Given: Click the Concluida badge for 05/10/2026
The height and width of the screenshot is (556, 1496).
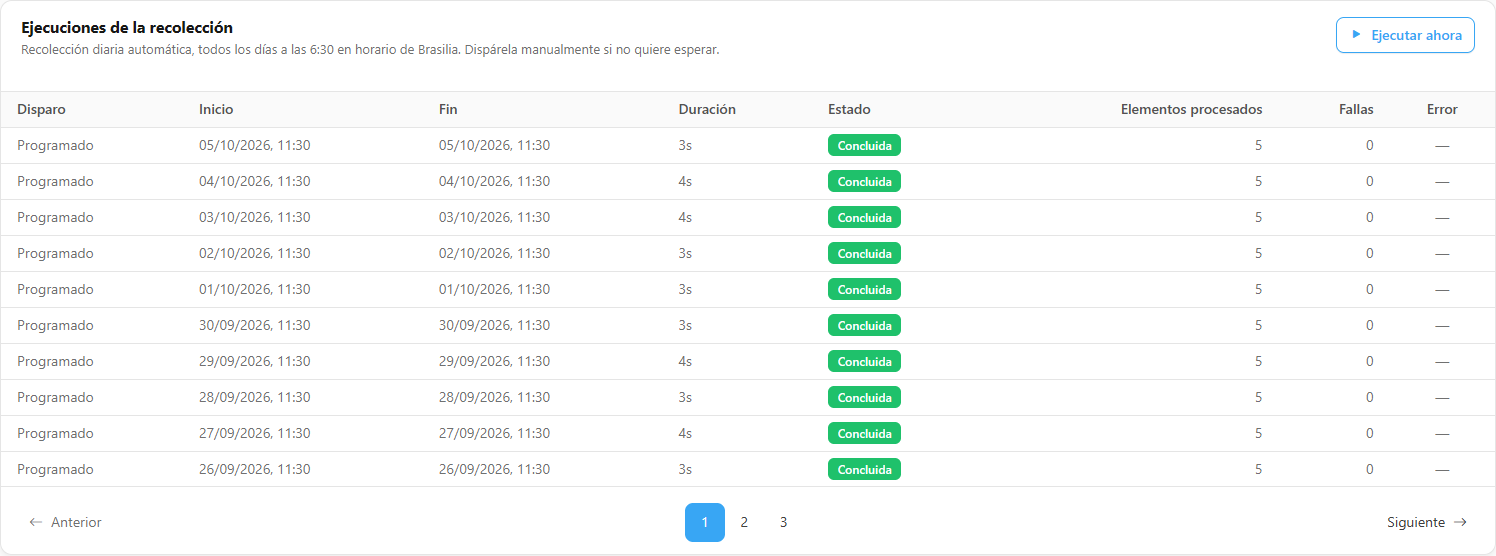Looking at the screenshot, I should pyautogui.click(x=864, y=145).
